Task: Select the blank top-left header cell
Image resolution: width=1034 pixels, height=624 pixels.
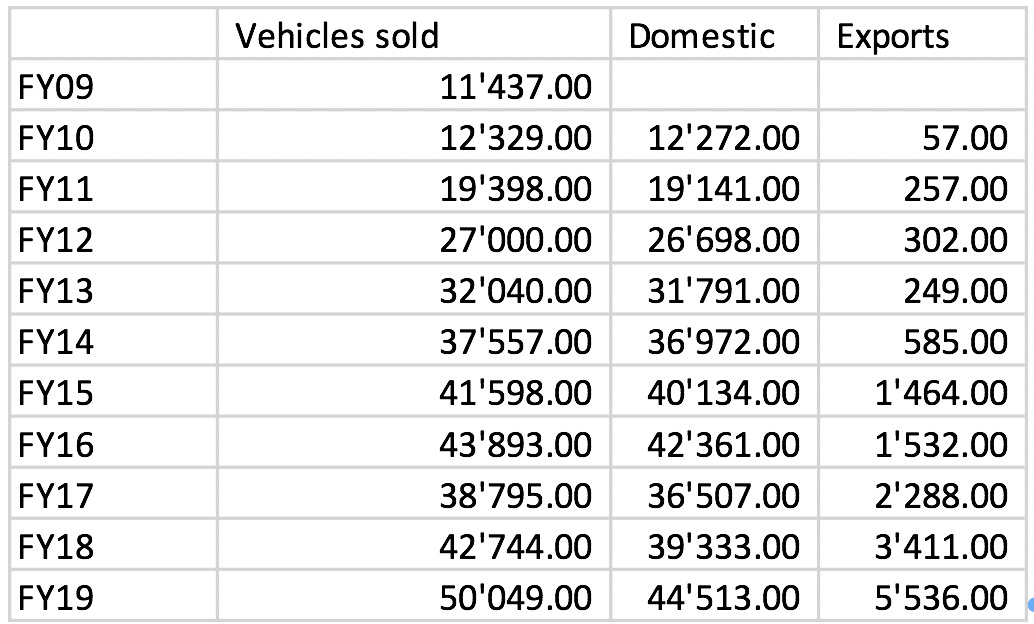Action: coord(113,37)
